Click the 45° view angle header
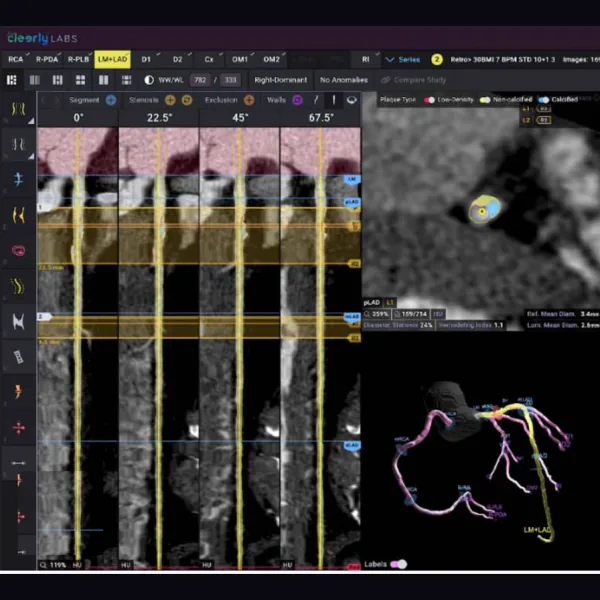The image size is (600, 600). (240, 117)
